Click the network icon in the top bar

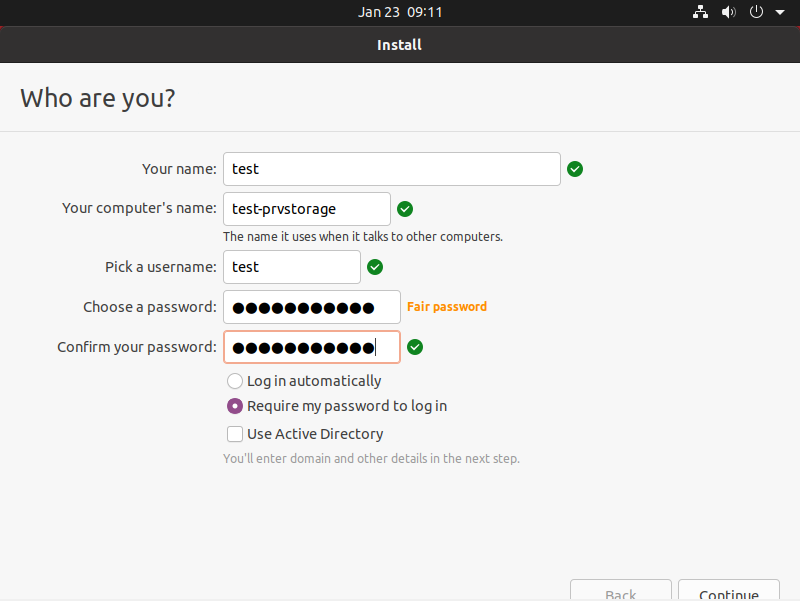[x=700, y=12]
